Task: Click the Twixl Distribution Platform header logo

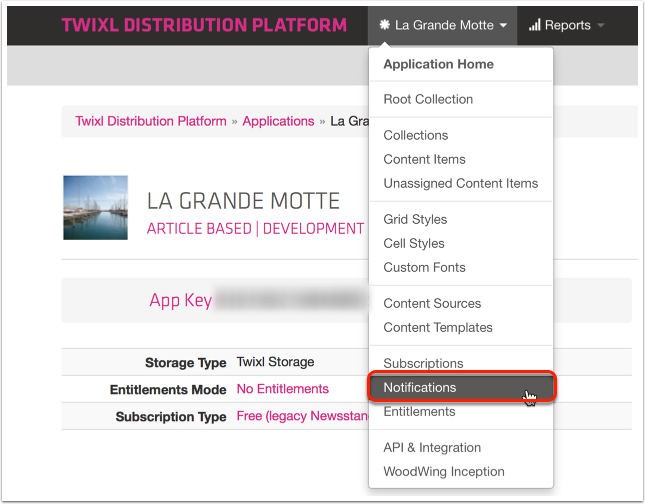Action: (204, 25)
